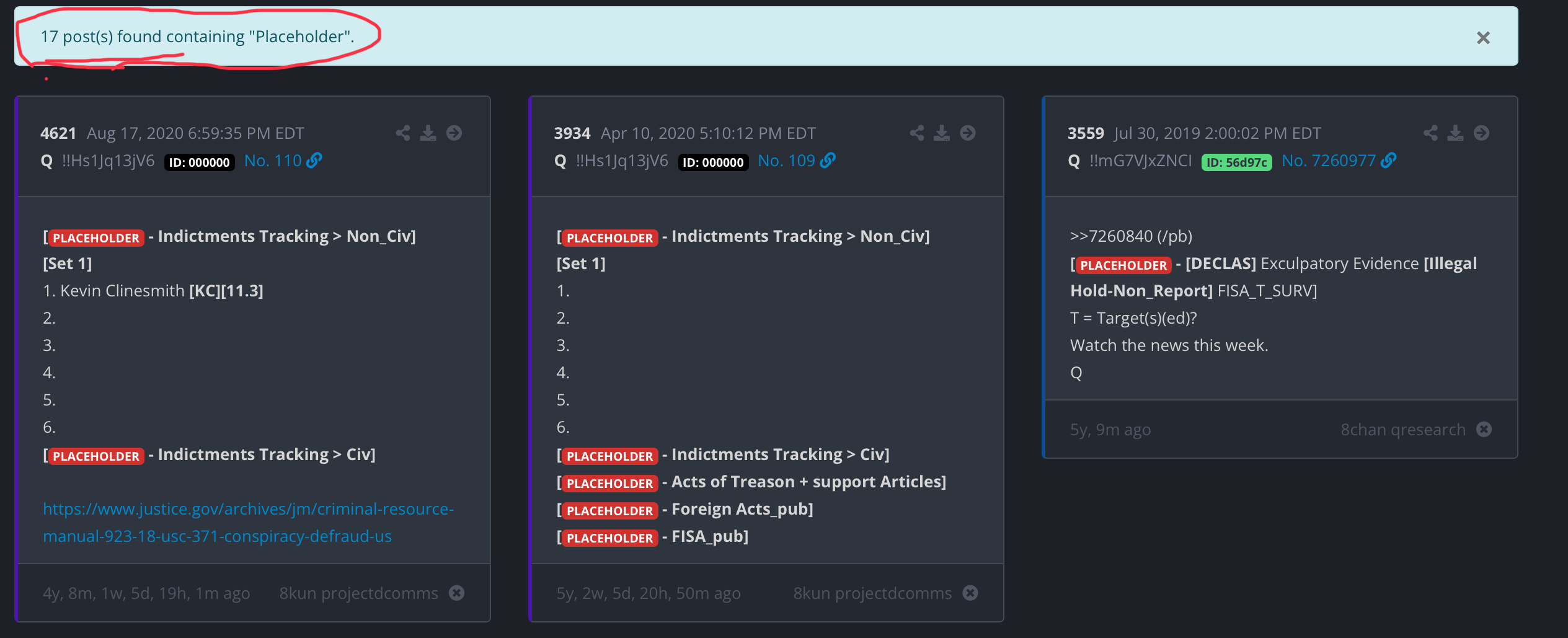This screenshot has width=1568, height=638.
Task: Click tripcode !!Hs1Jq13jV6 on post 3934
Action: (622, 161)
